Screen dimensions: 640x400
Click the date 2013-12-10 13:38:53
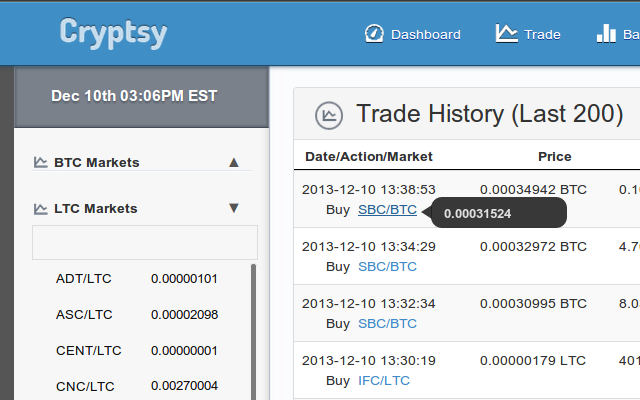point(369,190)
